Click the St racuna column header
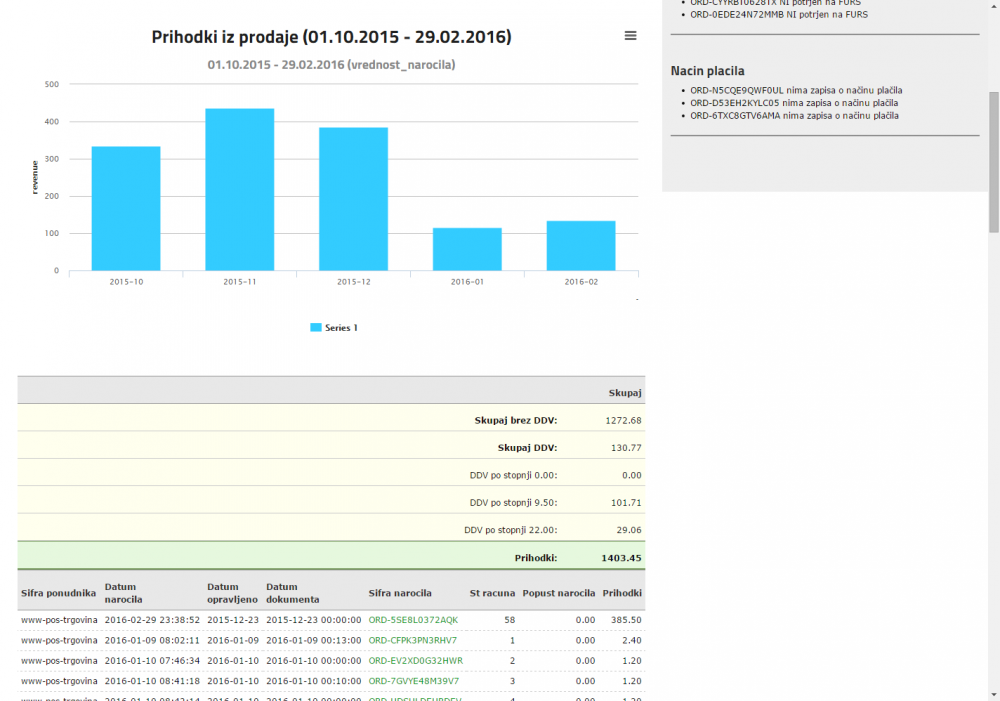Image resolution: width=1000 pixels, height=701 pixels. pyautogui.click(x=492, y=593)
